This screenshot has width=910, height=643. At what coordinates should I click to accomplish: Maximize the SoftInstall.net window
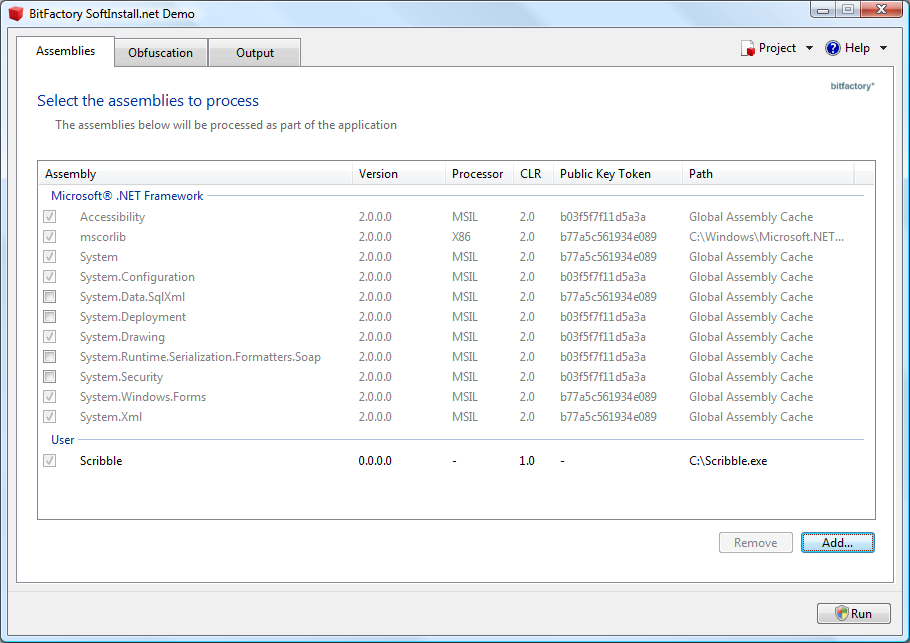tap(848, 9)
